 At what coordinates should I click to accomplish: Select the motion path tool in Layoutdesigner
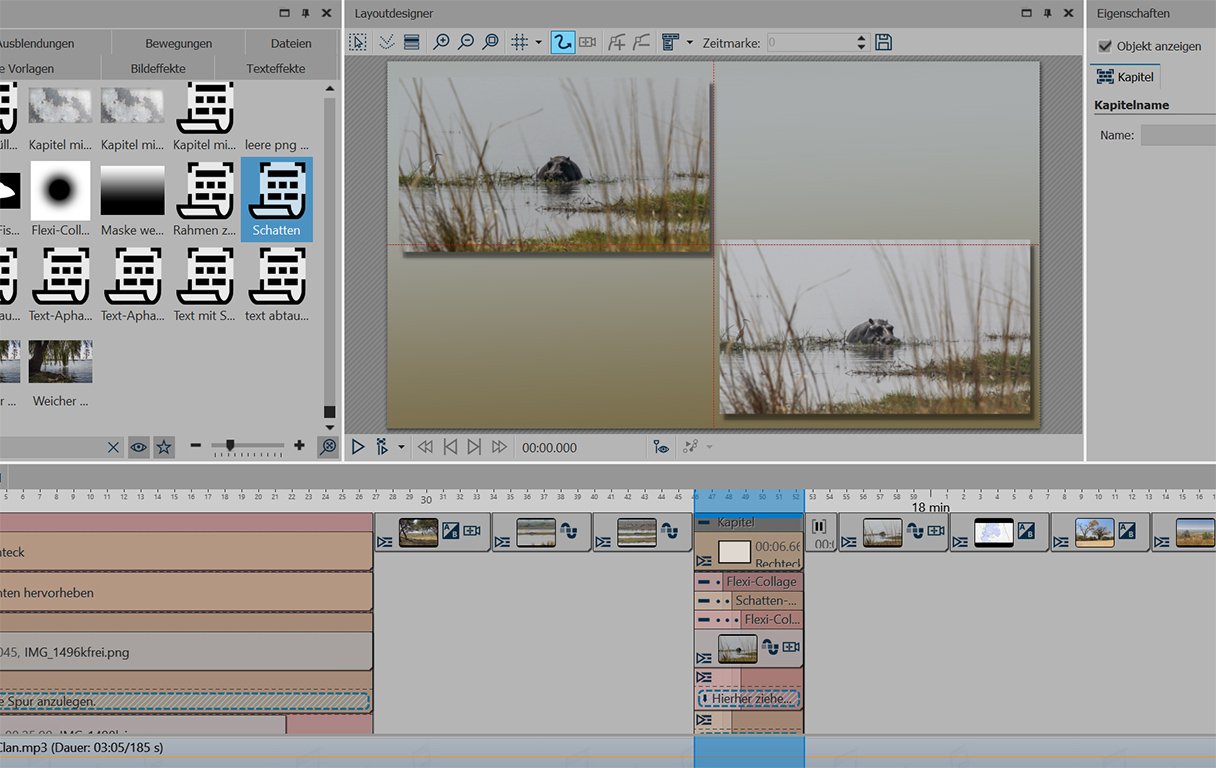(x=562, y=42)
